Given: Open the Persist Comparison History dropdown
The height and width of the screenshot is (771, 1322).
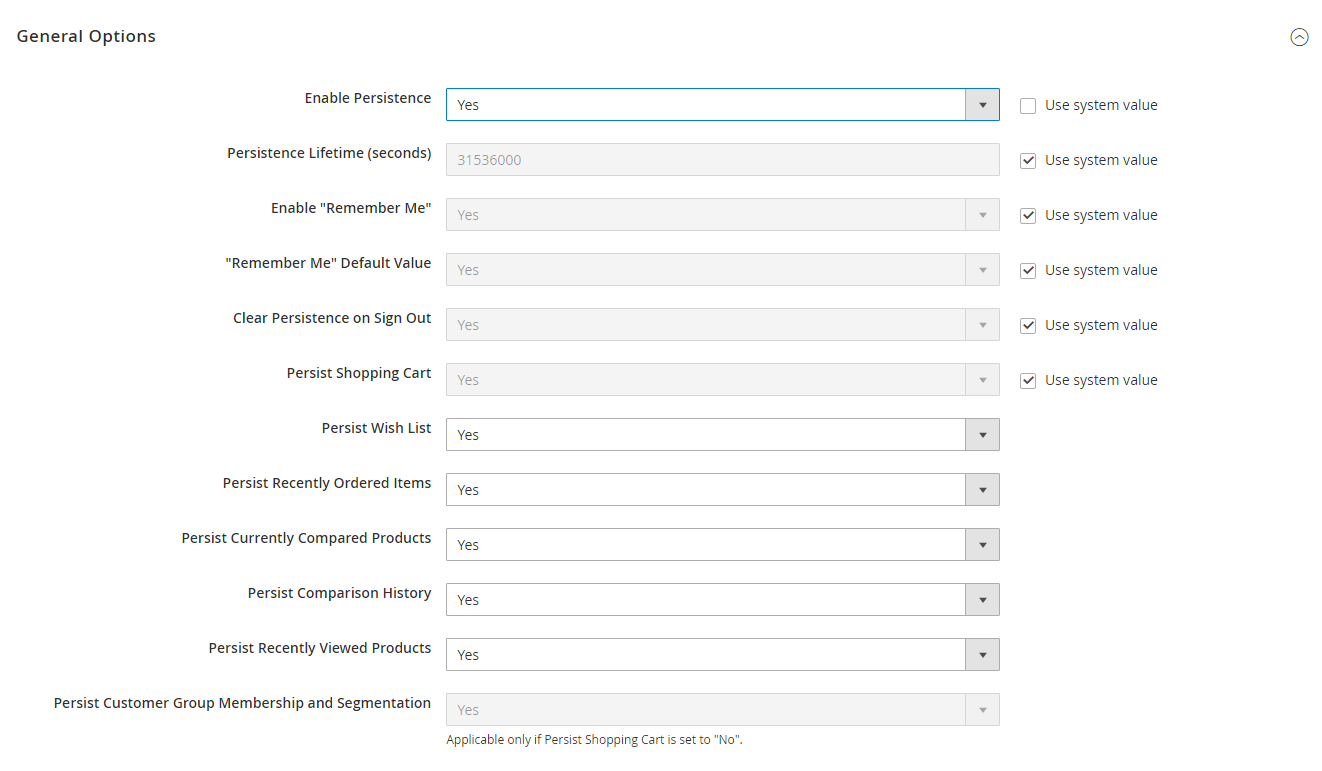Looking at the screenshot, I should (722, 599).
